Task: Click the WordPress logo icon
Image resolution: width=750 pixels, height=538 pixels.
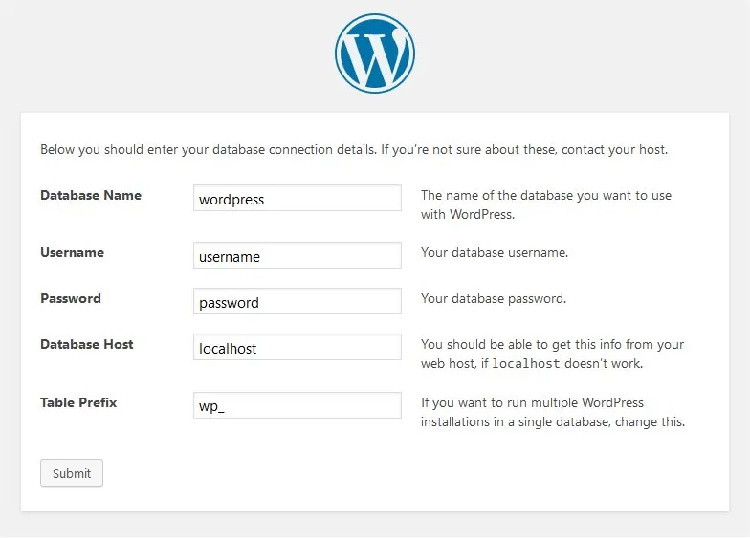Action: pyautogui.click(x=375, y=53)
